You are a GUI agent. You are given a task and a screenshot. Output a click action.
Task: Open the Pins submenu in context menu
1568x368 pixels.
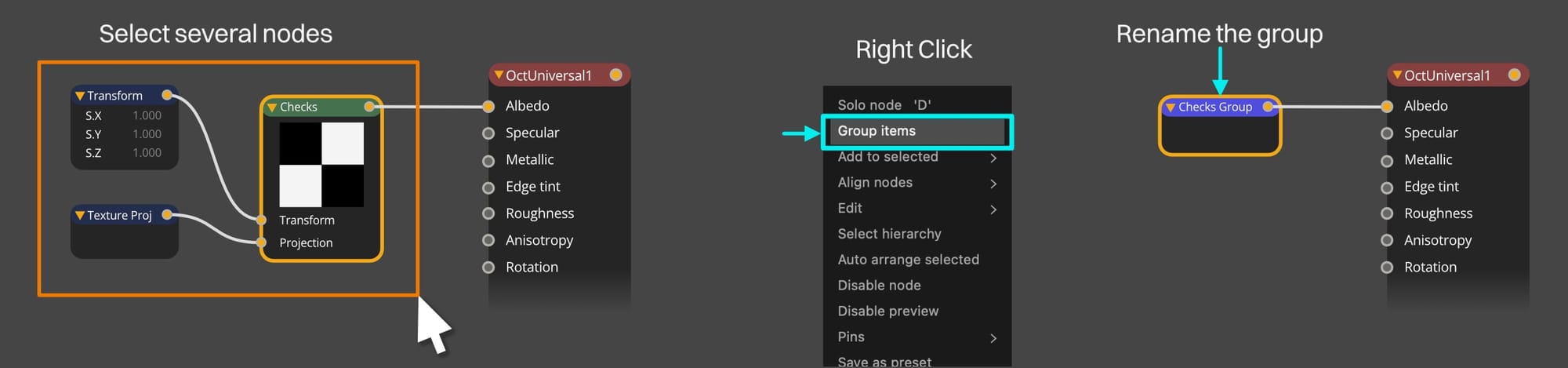(x=917, y=337)
